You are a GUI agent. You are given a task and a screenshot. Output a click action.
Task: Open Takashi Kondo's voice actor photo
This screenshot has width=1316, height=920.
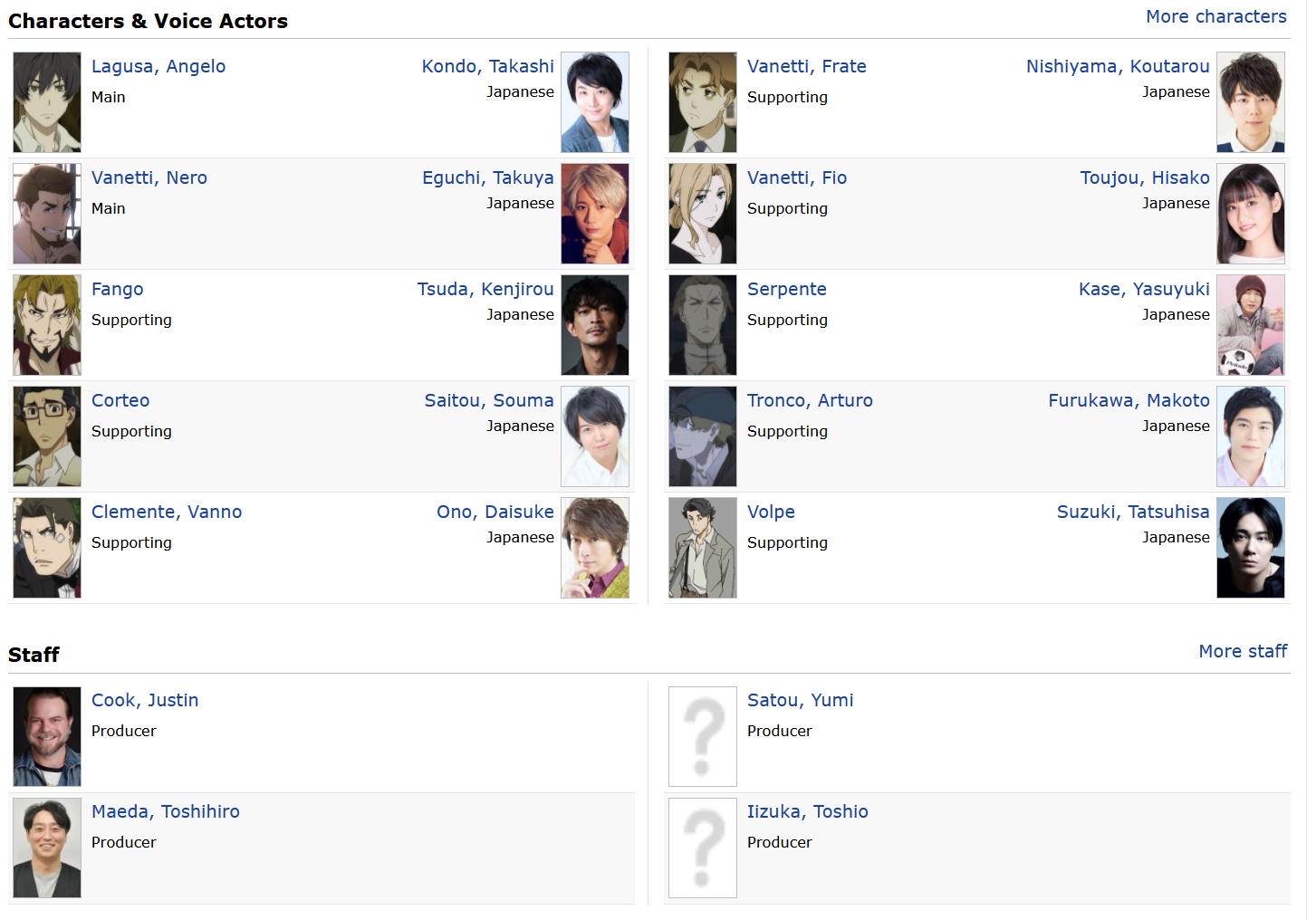click(x=594, y=102)
